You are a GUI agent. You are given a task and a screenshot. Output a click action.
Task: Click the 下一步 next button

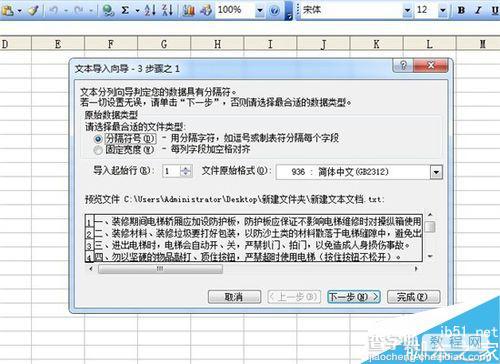click(x=354, y=297)
